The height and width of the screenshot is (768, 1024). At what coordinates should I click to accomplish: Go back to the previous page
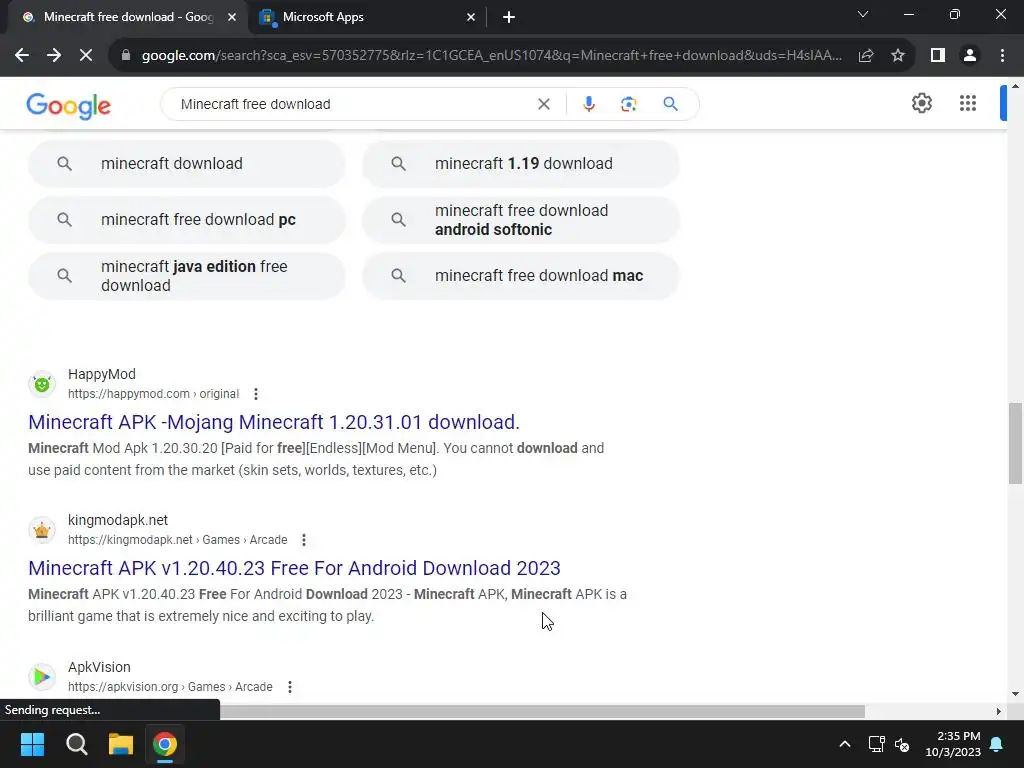point(22,56)
